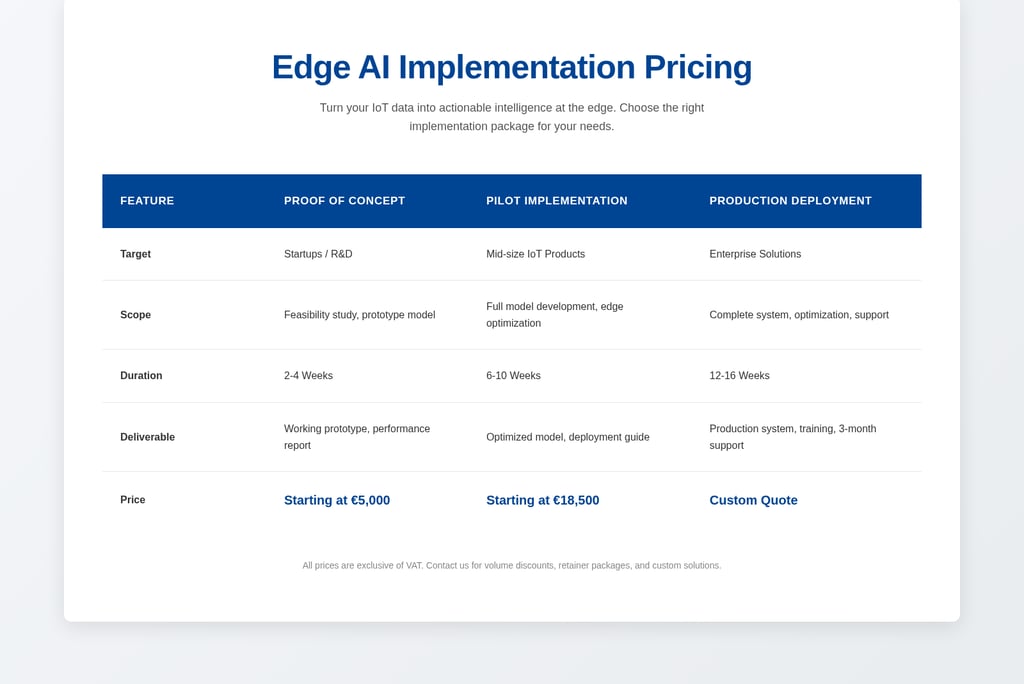1024x684 pixels.
Task: Click the 12-16 Weeks duration cell
Action: click(x=739, y=376)
